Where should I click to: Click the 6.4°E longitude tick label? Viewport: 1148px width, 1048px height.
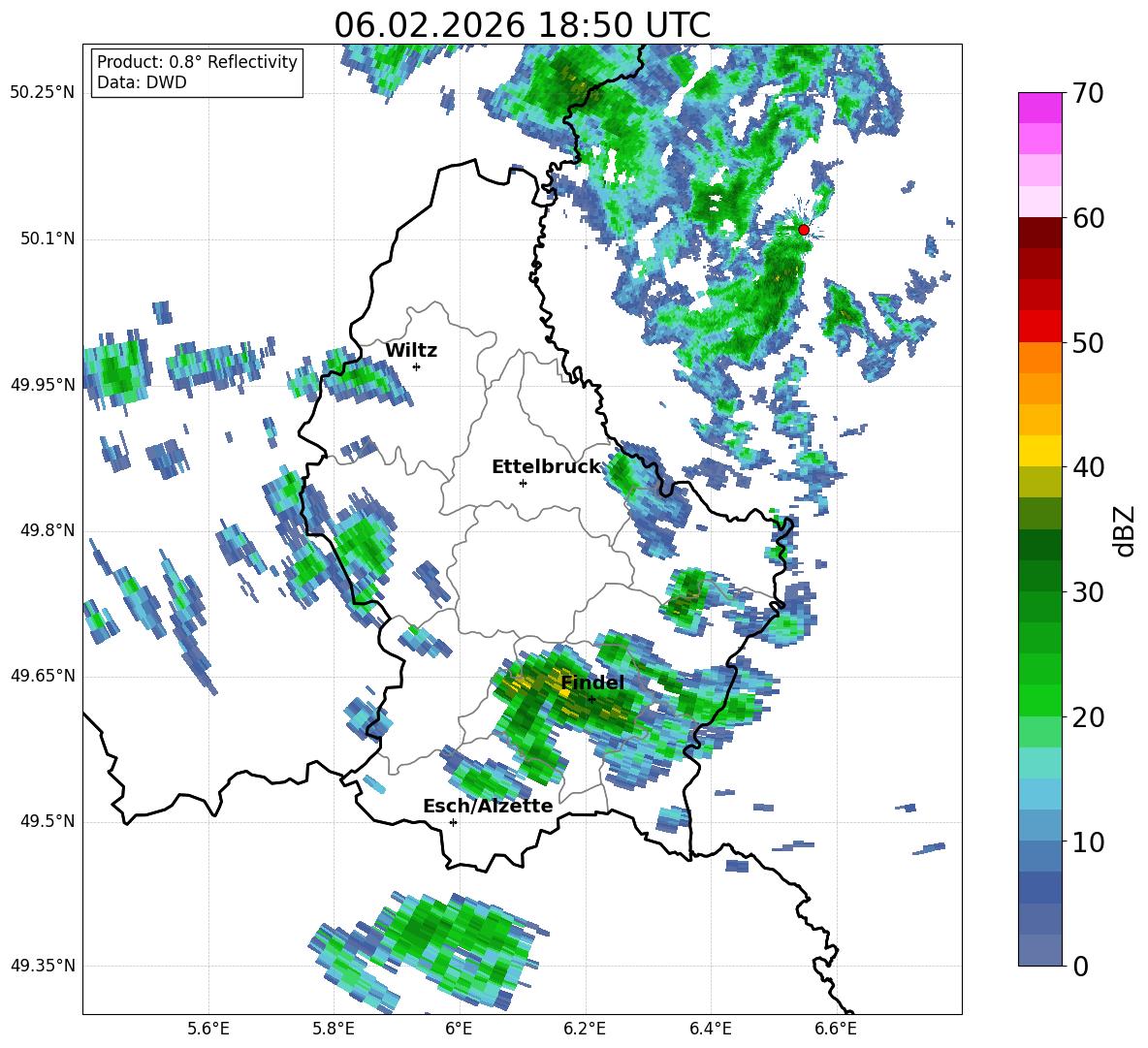[x=710, y=1029]
